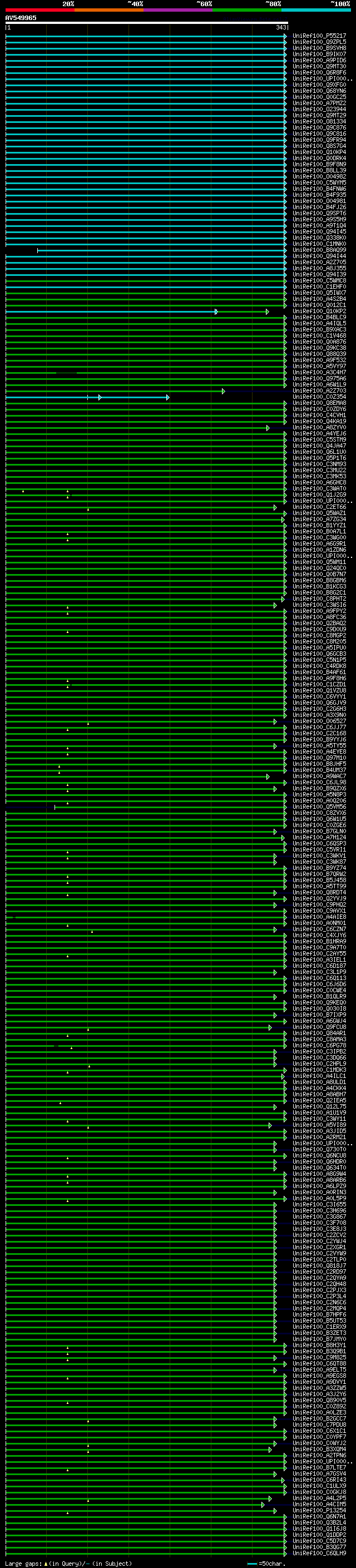
Task: Select hit label UniRef100_B9XAC3
Action: coord(319,329)
